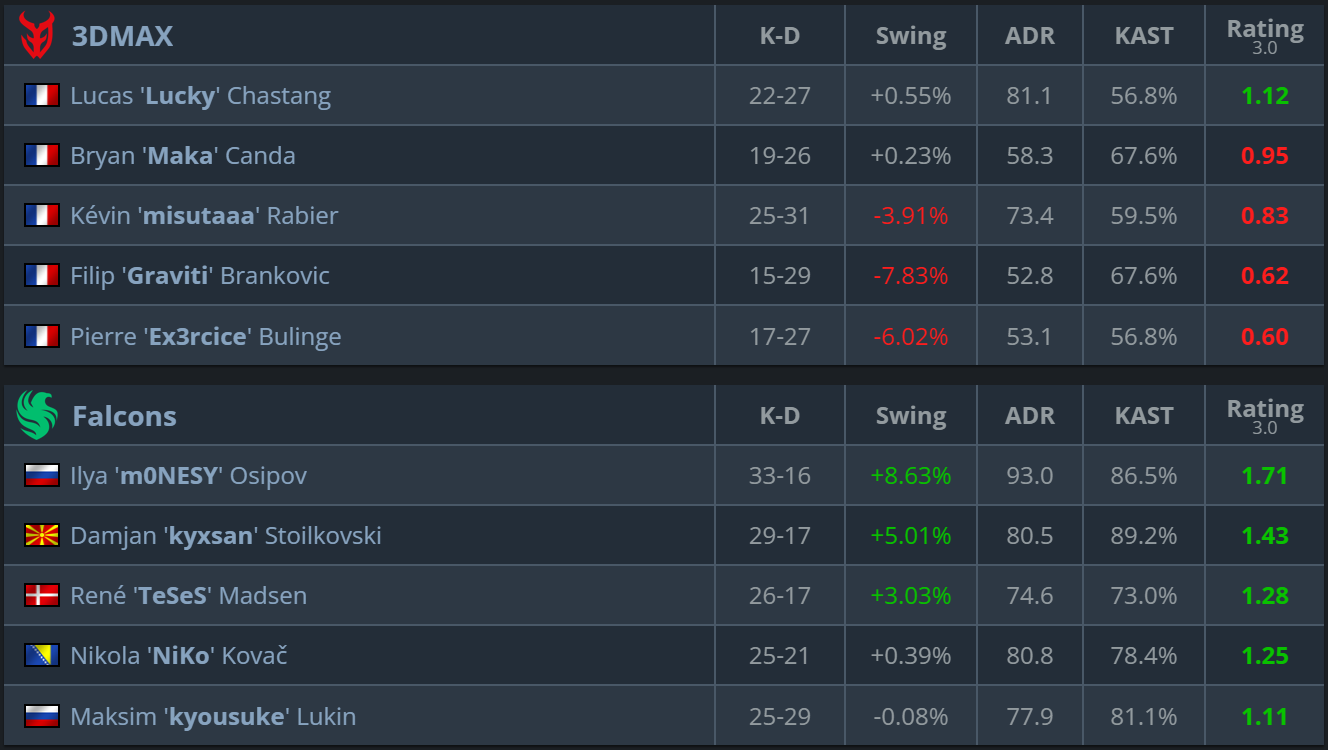Viewport: 1328px width, 750px height.
Task: Click the 3DMAX red devil logo
Action: click(37, 35)
